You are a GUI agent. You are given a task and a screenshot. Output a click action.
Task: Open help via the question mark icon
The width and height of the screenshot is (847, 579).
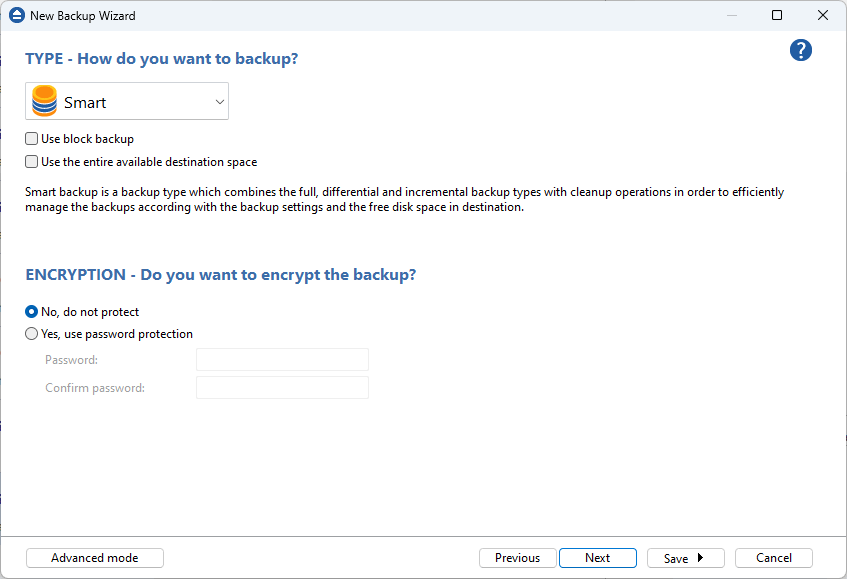click(x=800, y=51)
